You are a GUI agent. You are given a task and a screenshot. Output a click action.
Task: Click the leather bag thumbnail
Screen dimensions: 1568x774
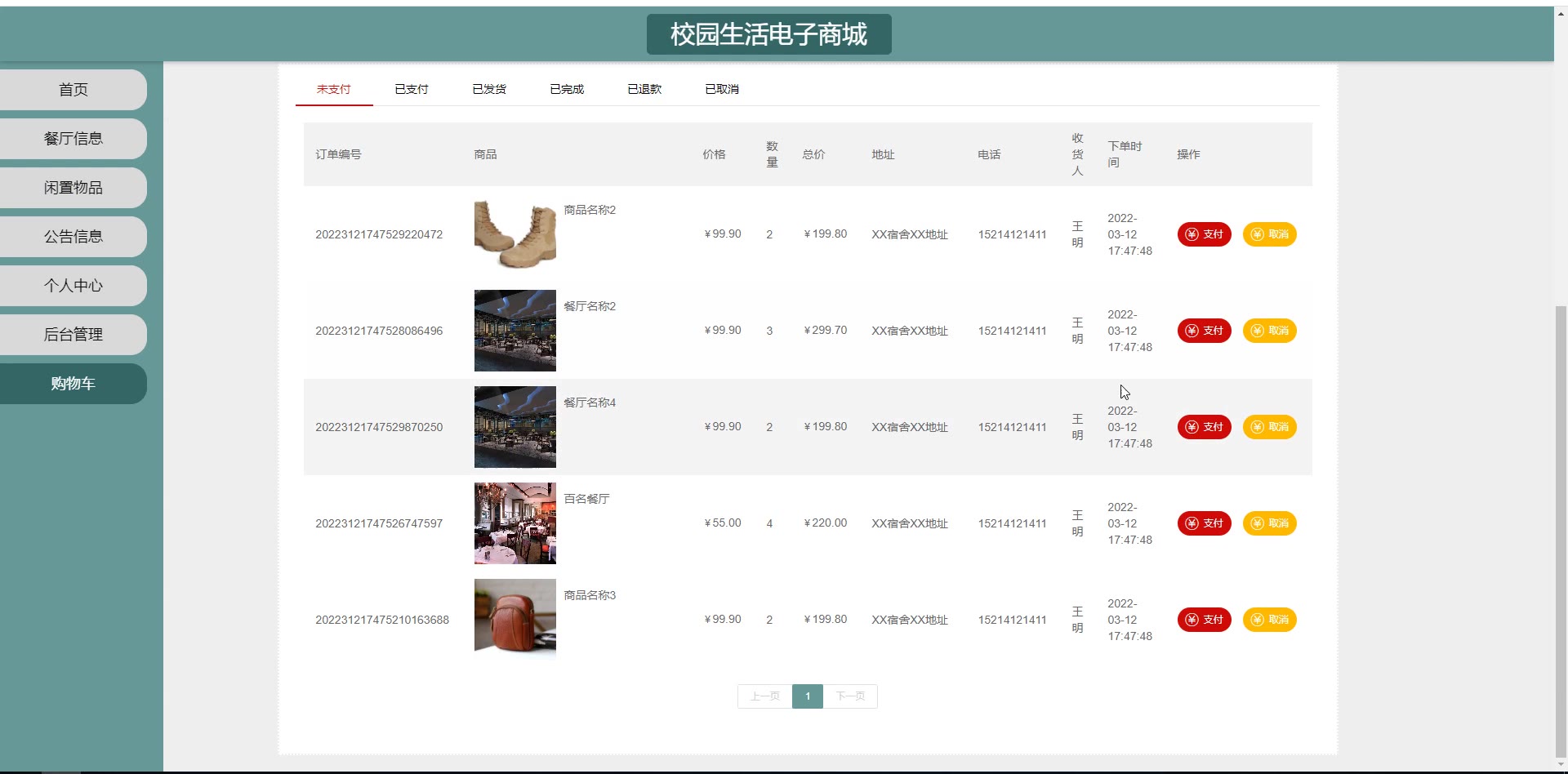(515, 620)
